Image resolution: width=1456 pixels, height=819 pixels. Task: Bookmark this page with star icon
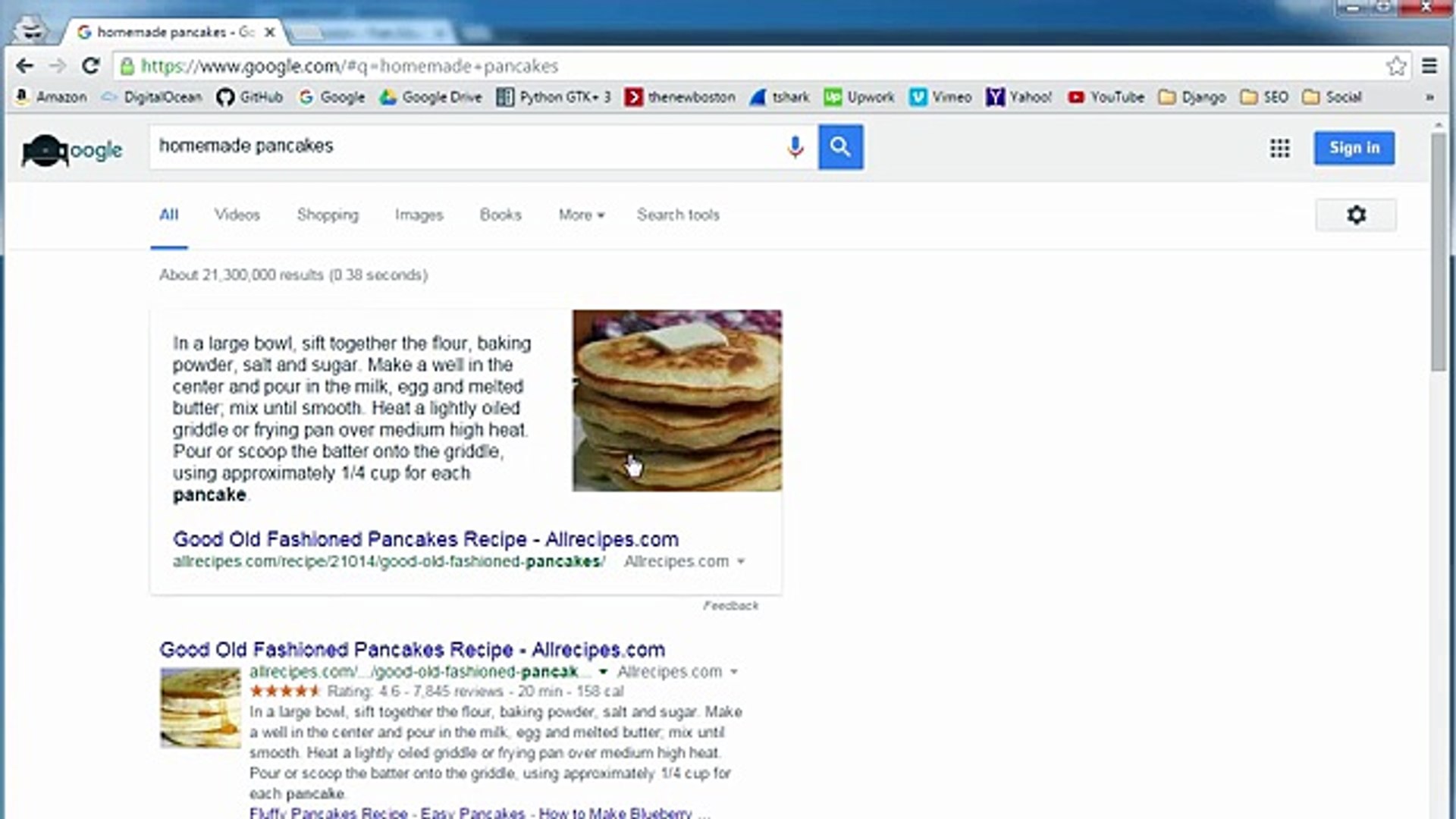coord(1396,66)
